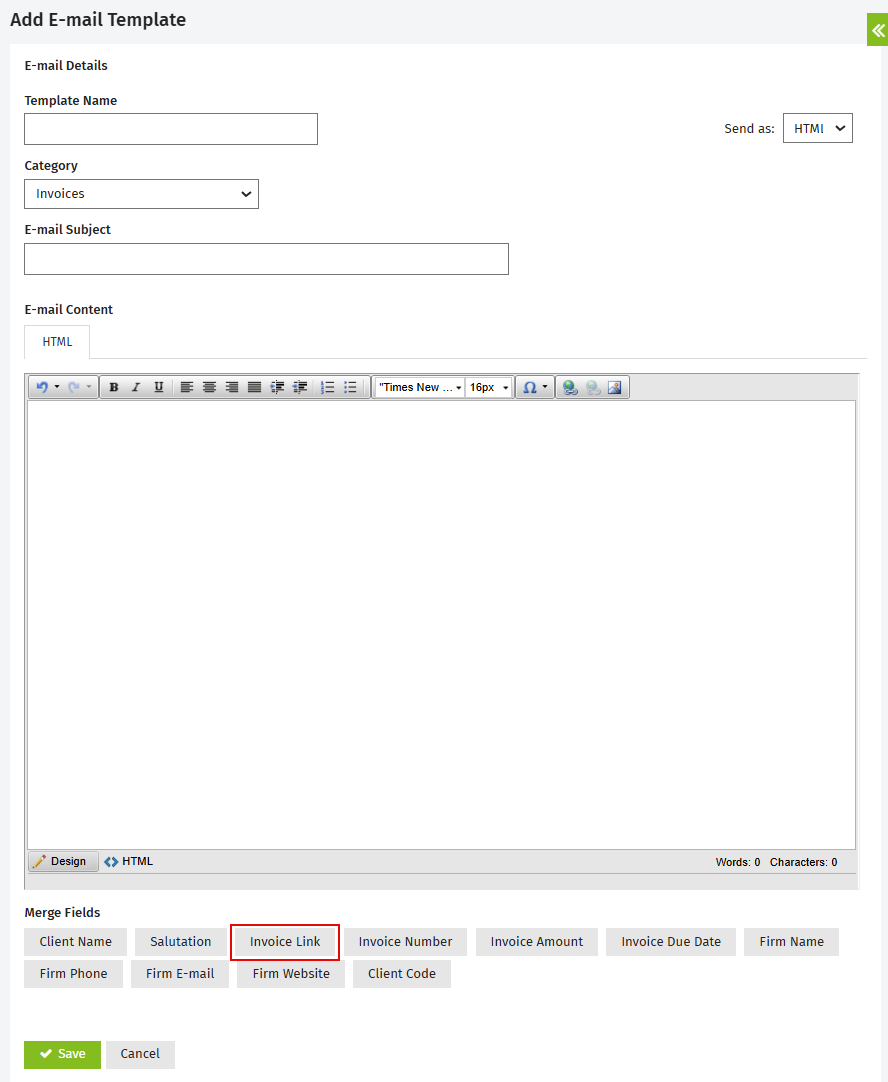Collapse panel with green double-chevron icon
Screen dimensions: 888x1082
click(x=878, y=30)
